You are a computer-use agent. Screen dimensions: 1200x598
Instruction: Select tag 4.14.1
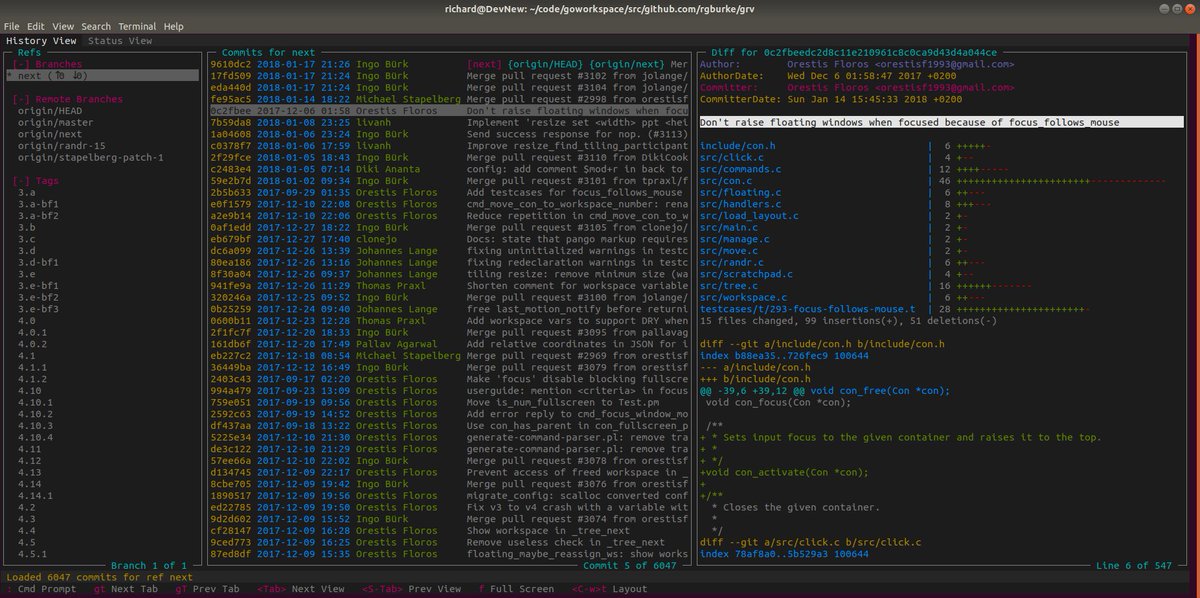tap(36, 495)
